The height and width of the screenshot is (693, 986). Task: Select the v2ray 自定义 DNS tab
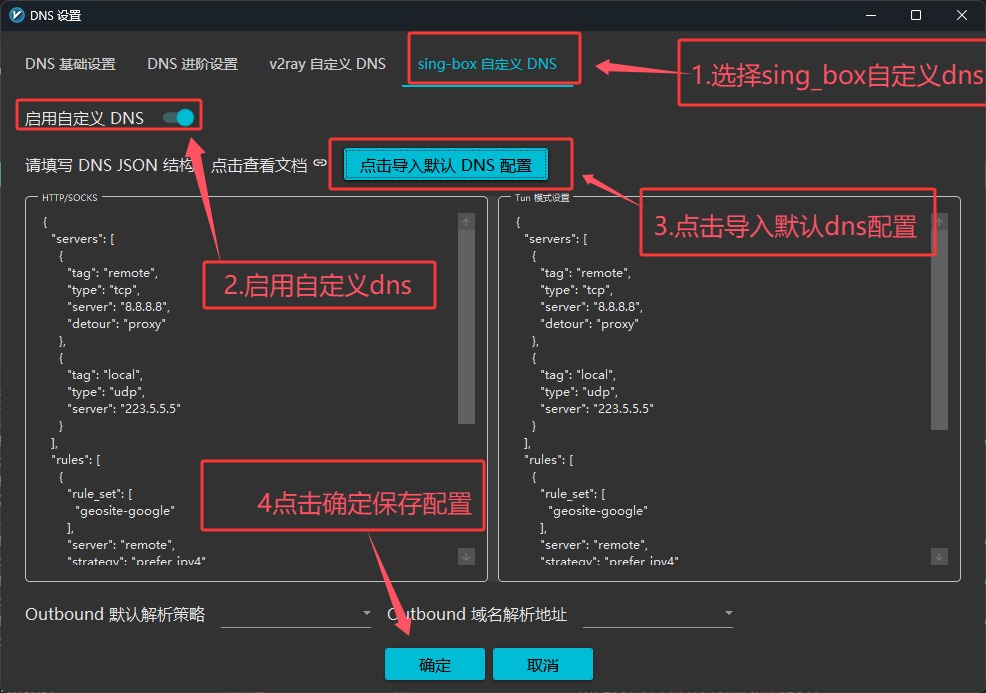click(x=328, y=64)
